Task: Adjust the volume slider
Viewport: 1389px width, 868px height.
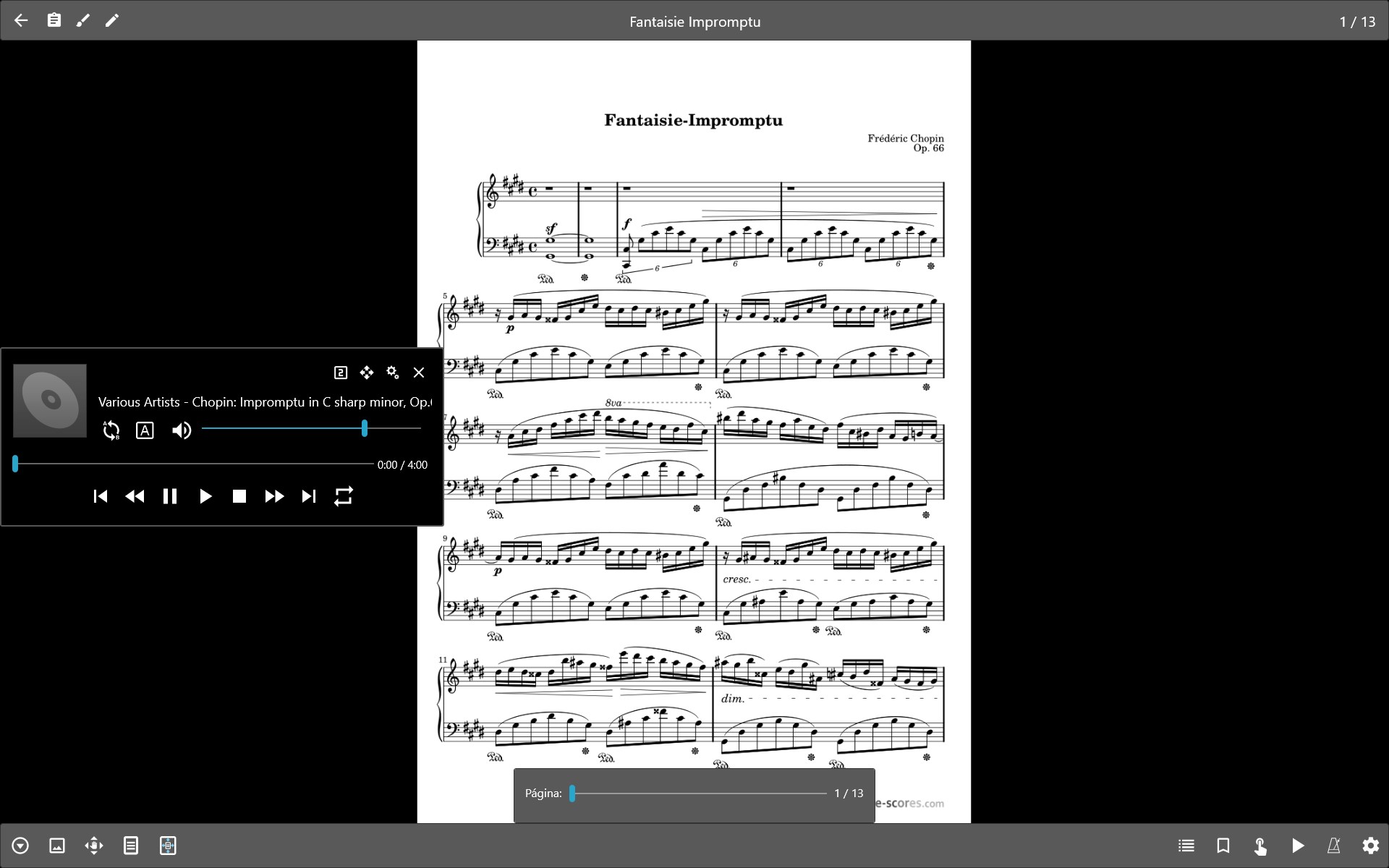Action: [311, 428]
